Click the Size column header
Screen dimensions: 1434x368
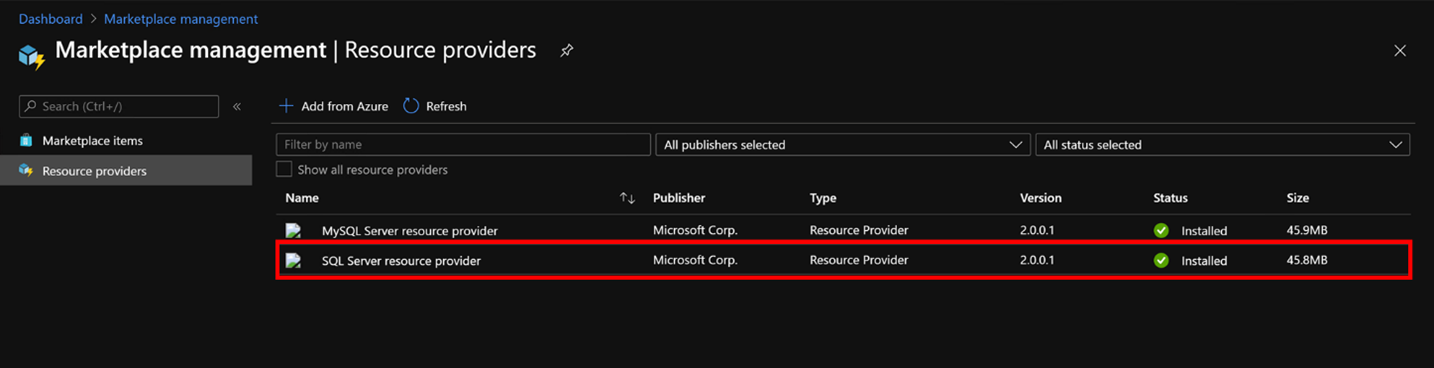1298,198
